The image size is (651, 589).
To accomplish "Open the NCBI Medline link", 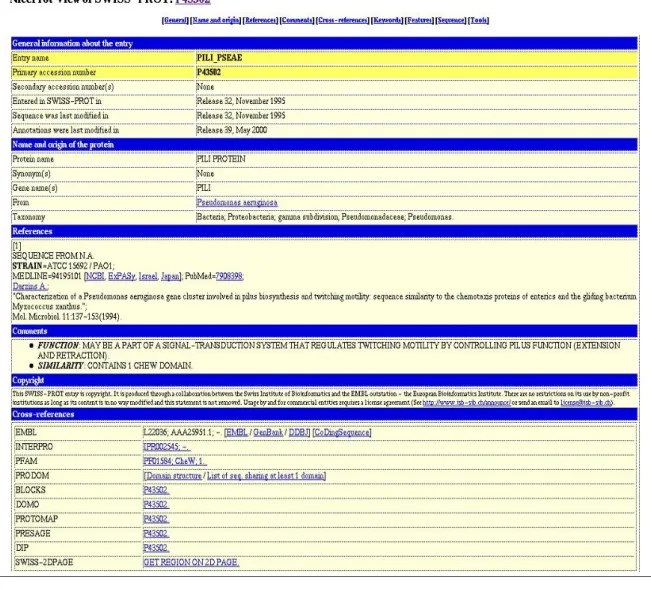I will coord(95,276).
